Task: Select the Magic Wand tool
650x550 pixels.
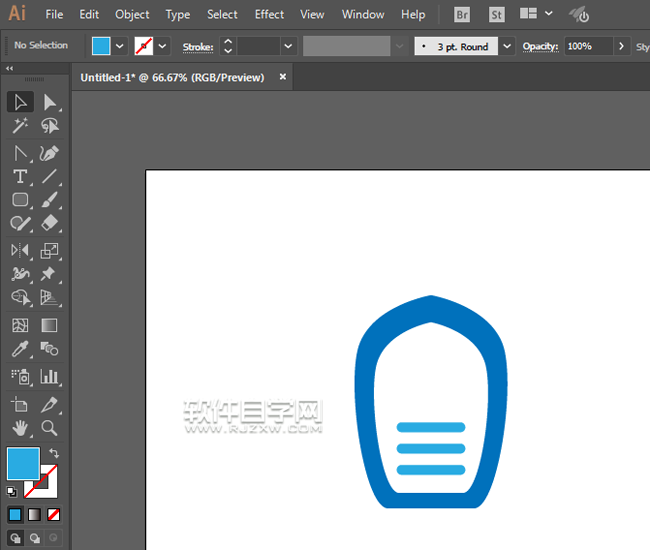Action: click(x=20, y=126)
